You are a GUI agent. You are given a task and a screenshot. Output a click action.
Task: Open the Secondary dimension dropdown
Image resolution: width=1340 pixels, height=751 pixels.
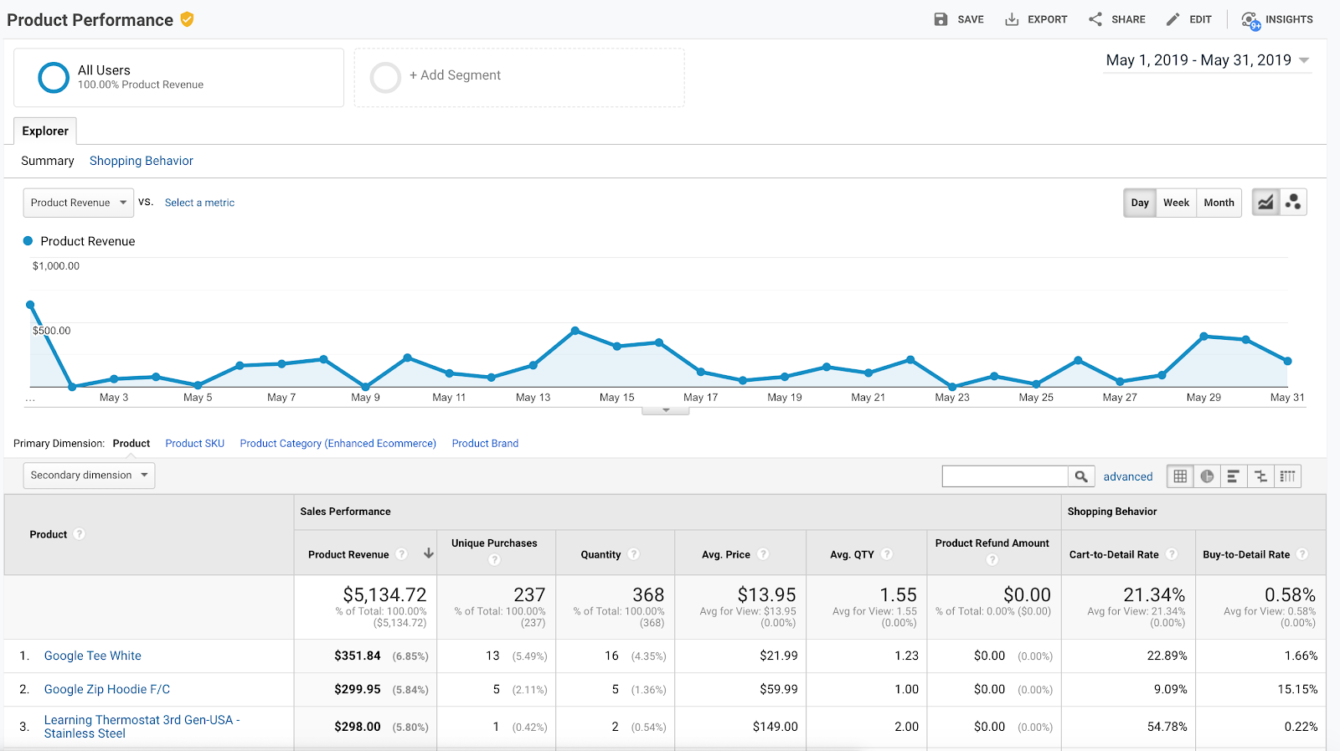89,475
